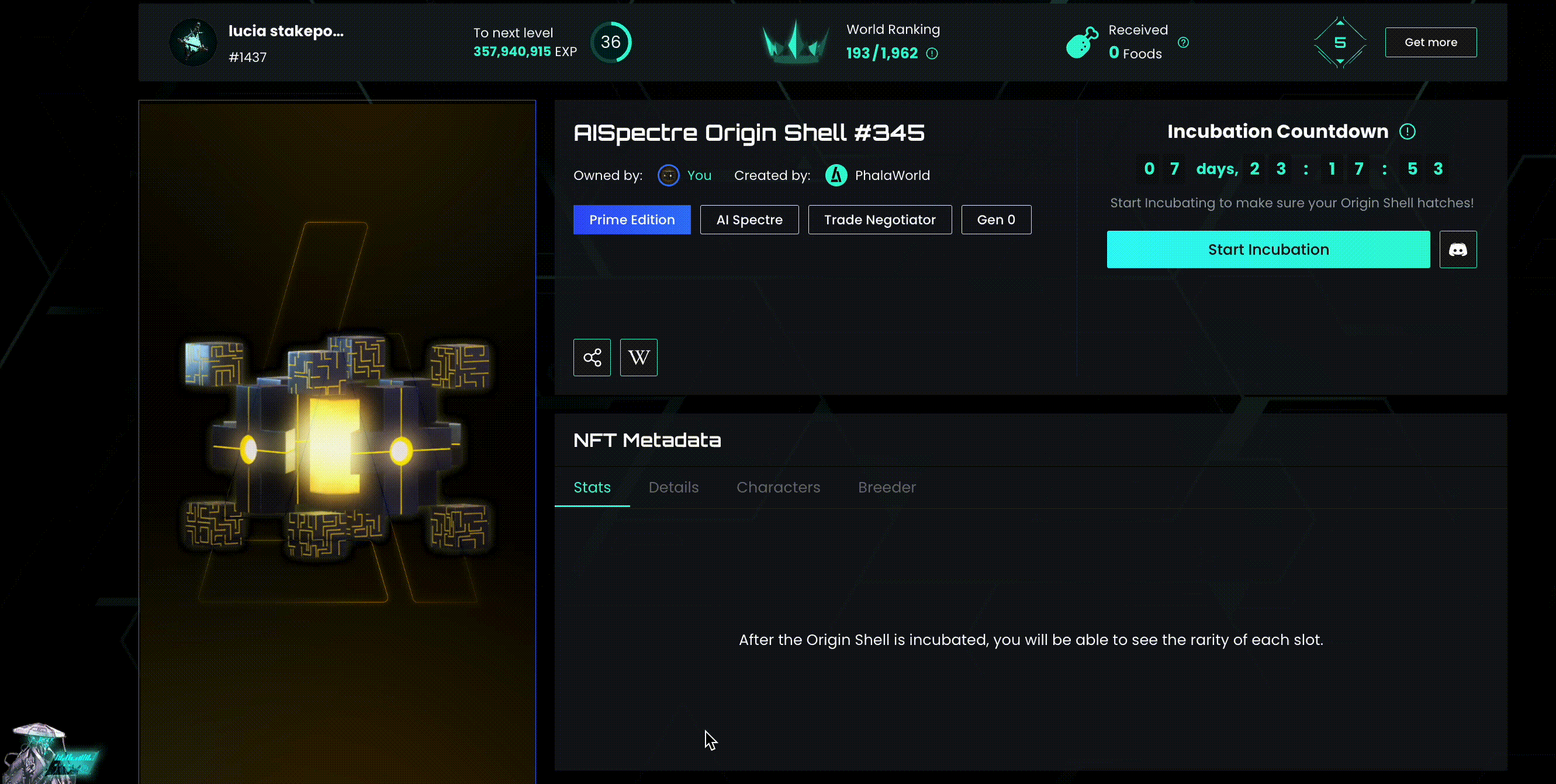Click the chicken leg food icon

tap(1082, 42)
